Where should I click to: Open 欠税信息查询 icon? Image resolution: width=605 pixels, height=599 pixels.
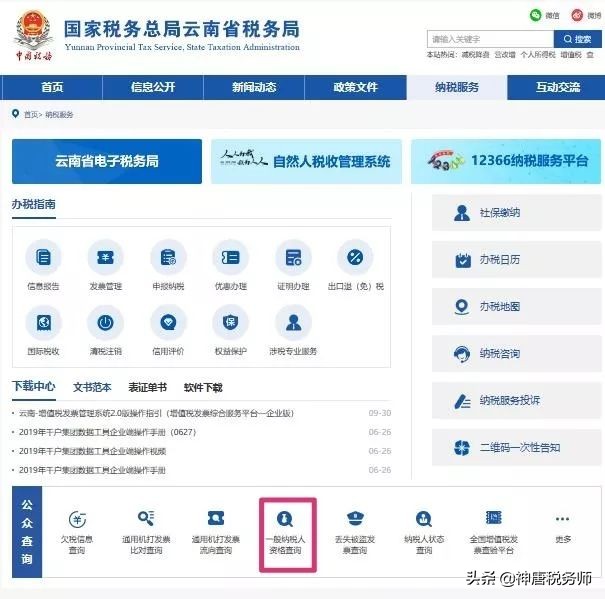(77, 519)
